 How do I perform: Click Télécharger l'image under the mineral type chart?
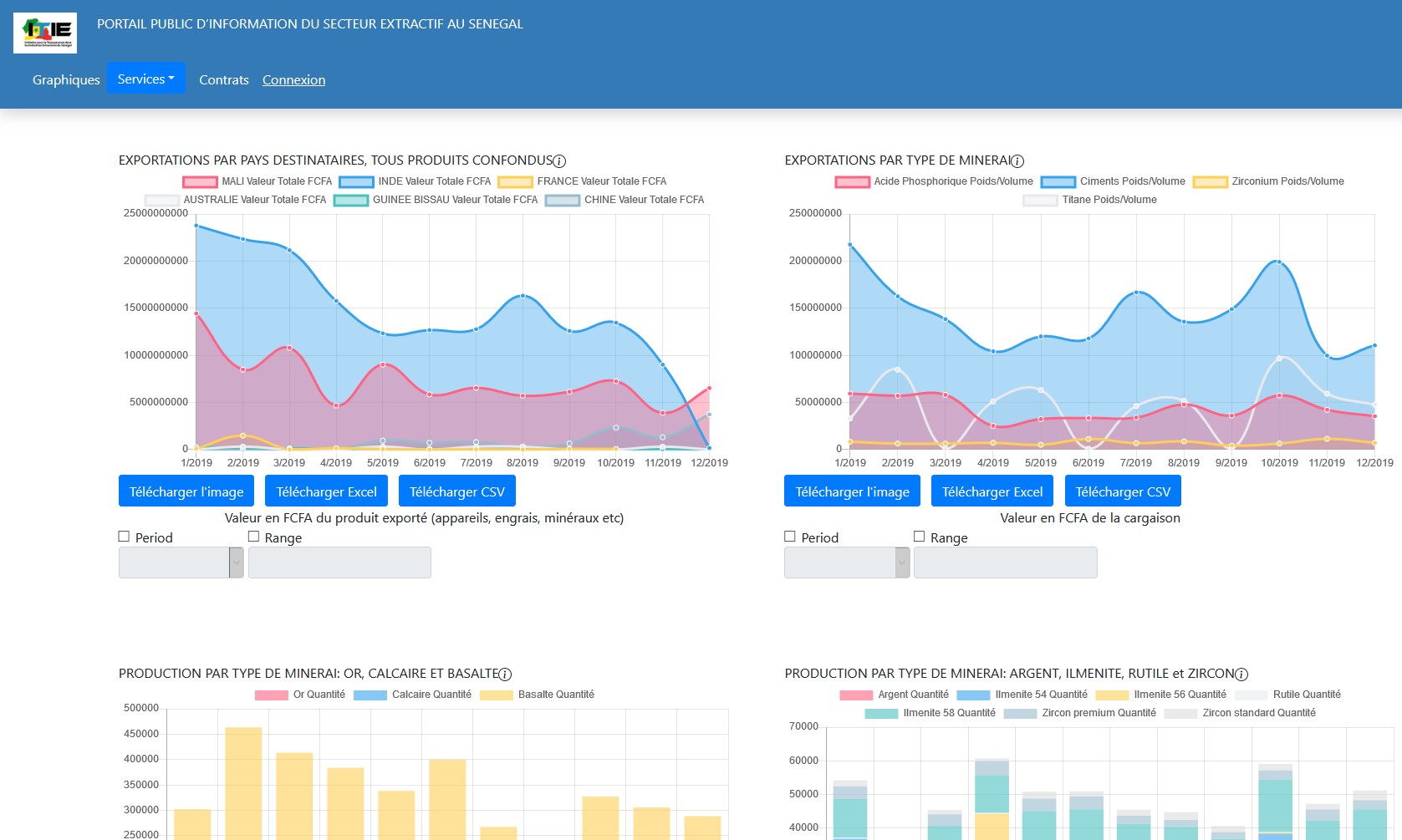click(852, 491)
